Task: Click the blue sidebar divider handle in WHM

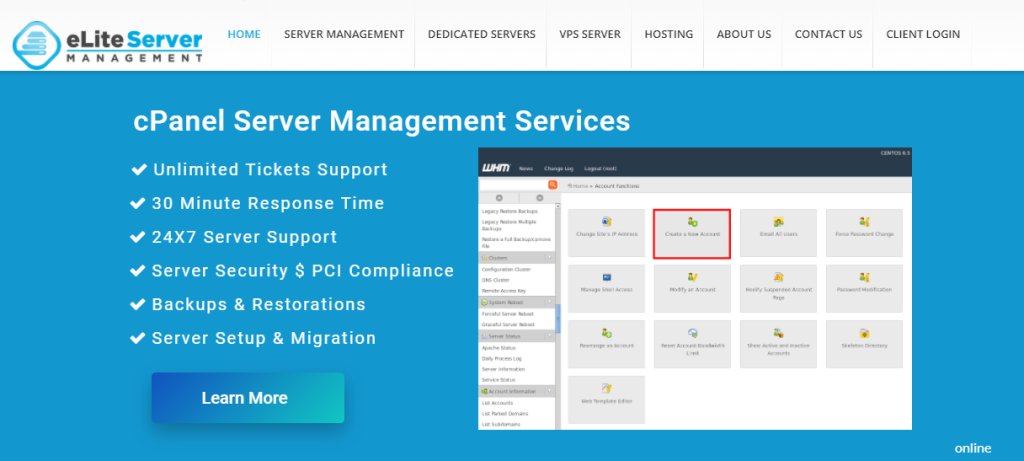Action: pyautogui.click(x=558, y=319)
